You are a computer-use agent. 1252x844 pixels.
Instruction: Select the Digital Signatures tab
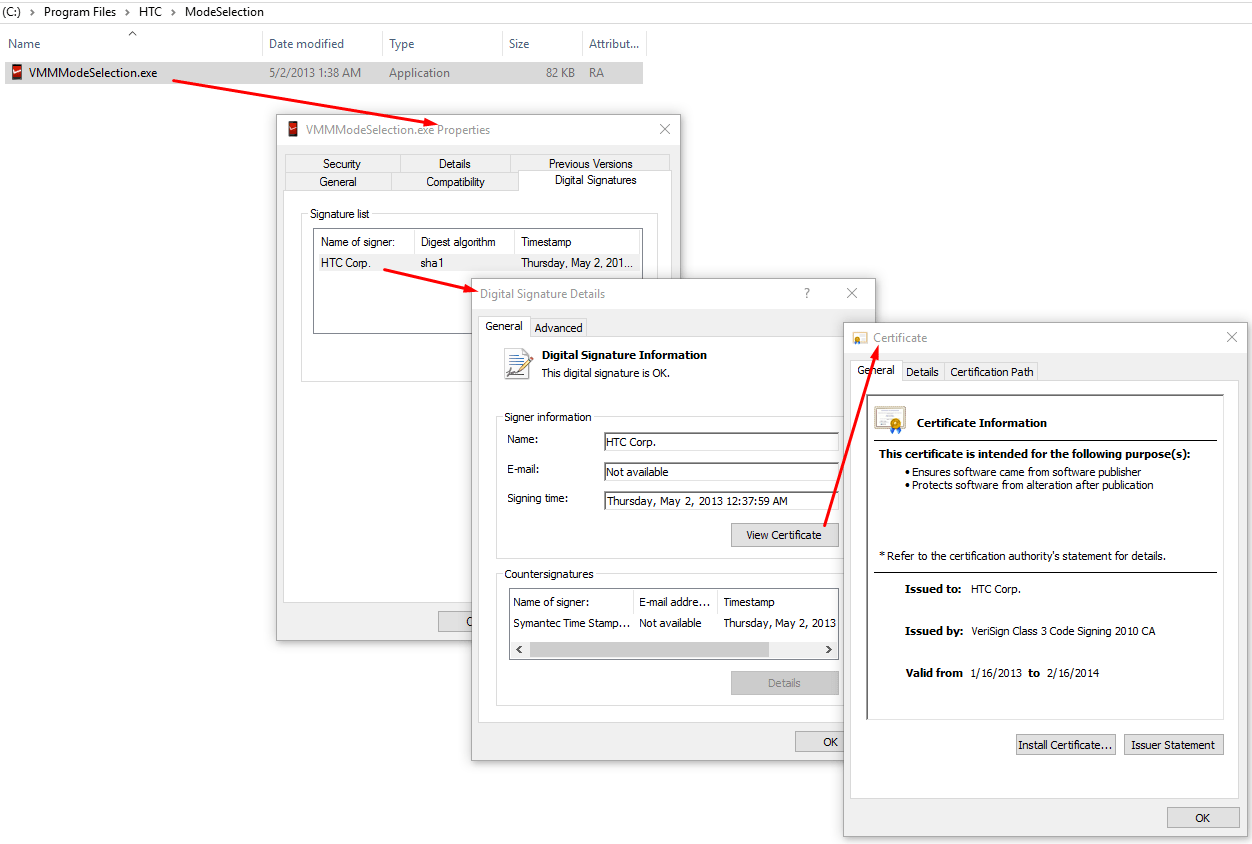(596, 180)
